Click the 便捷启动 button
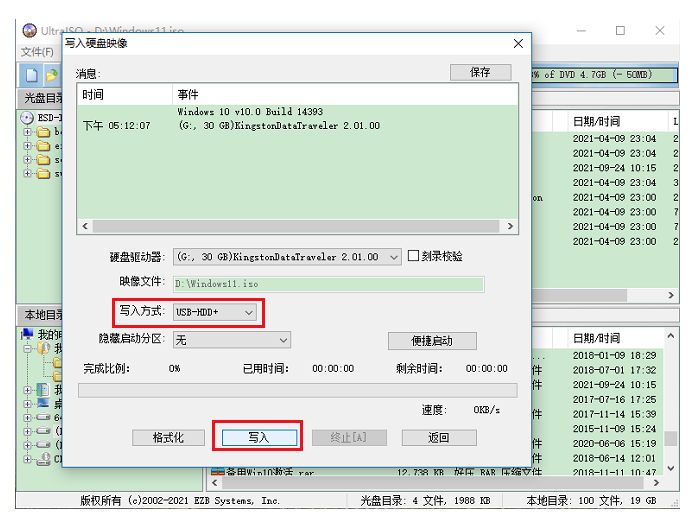The width and height of the screenshot is (693, 522). [x=431, y=341]
